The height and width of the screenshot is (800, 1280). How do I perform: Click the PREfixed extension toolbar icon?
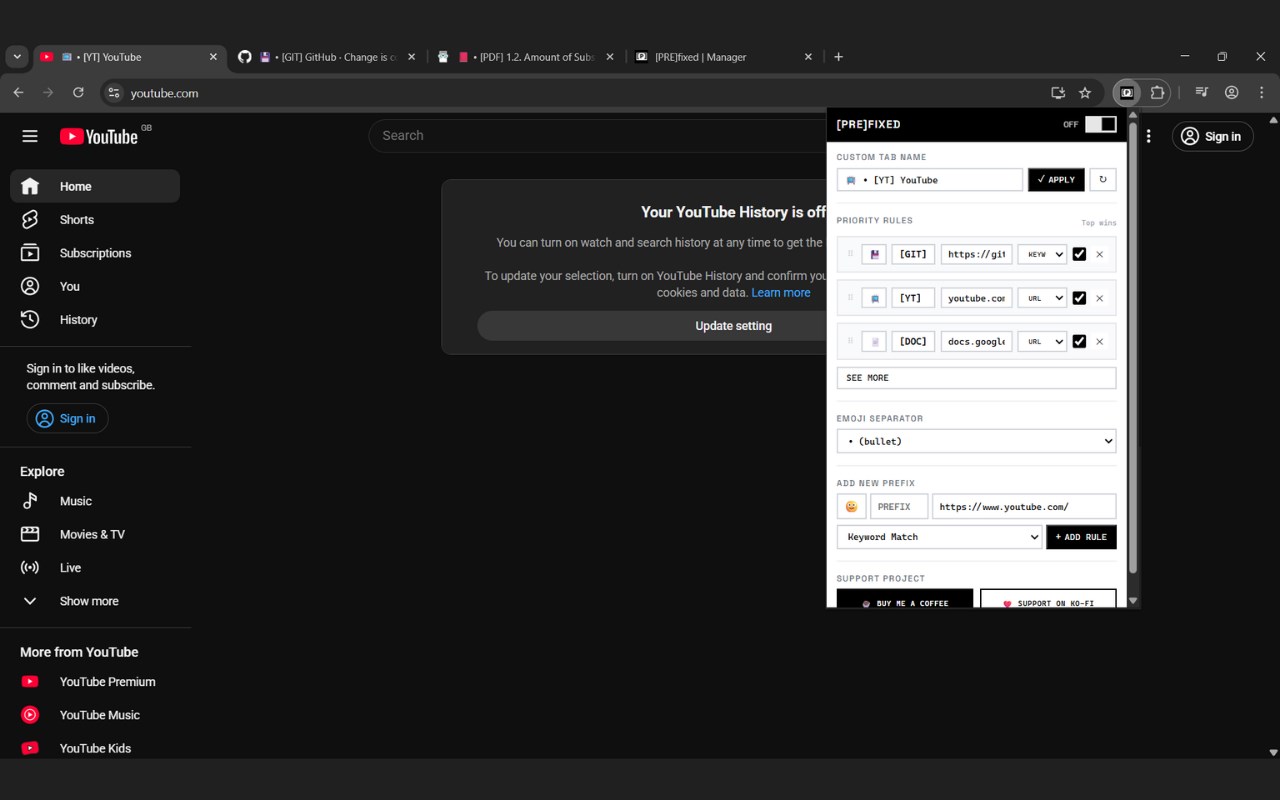pyautogui.click(x=1127, y=93)
